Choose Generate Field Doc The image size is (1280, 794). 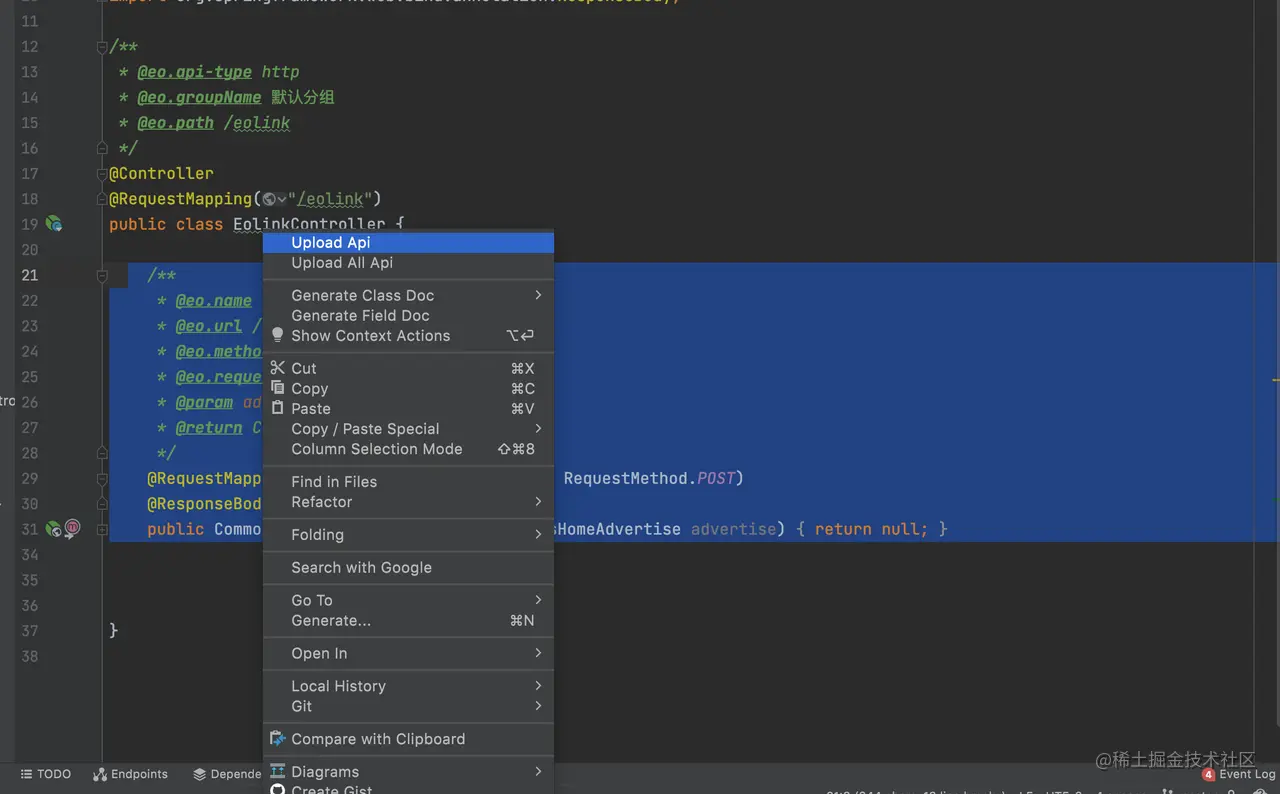[x=408, y=315]
